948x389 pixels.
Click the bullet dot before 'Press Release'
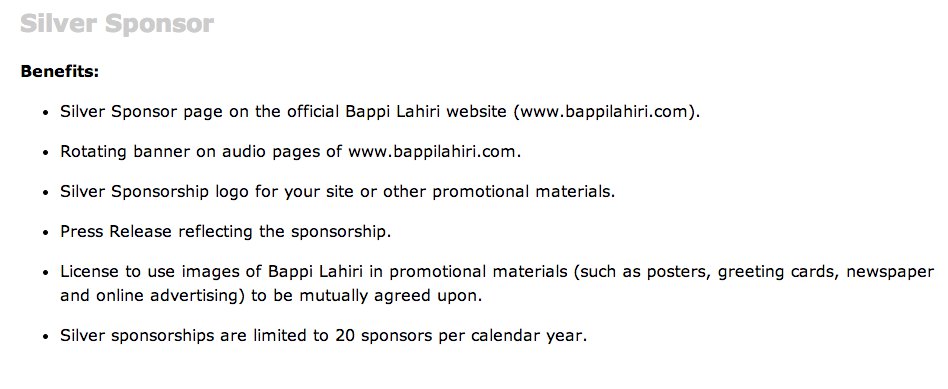(45, 234)
